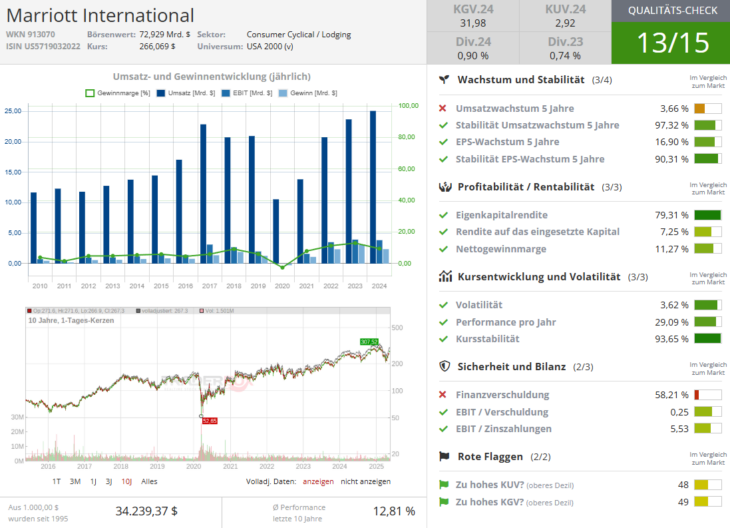Image resolution: width=730 pixels, height=528 pixels.
Task: Click the Finanzverschuldung label
Action: (502, 395)
